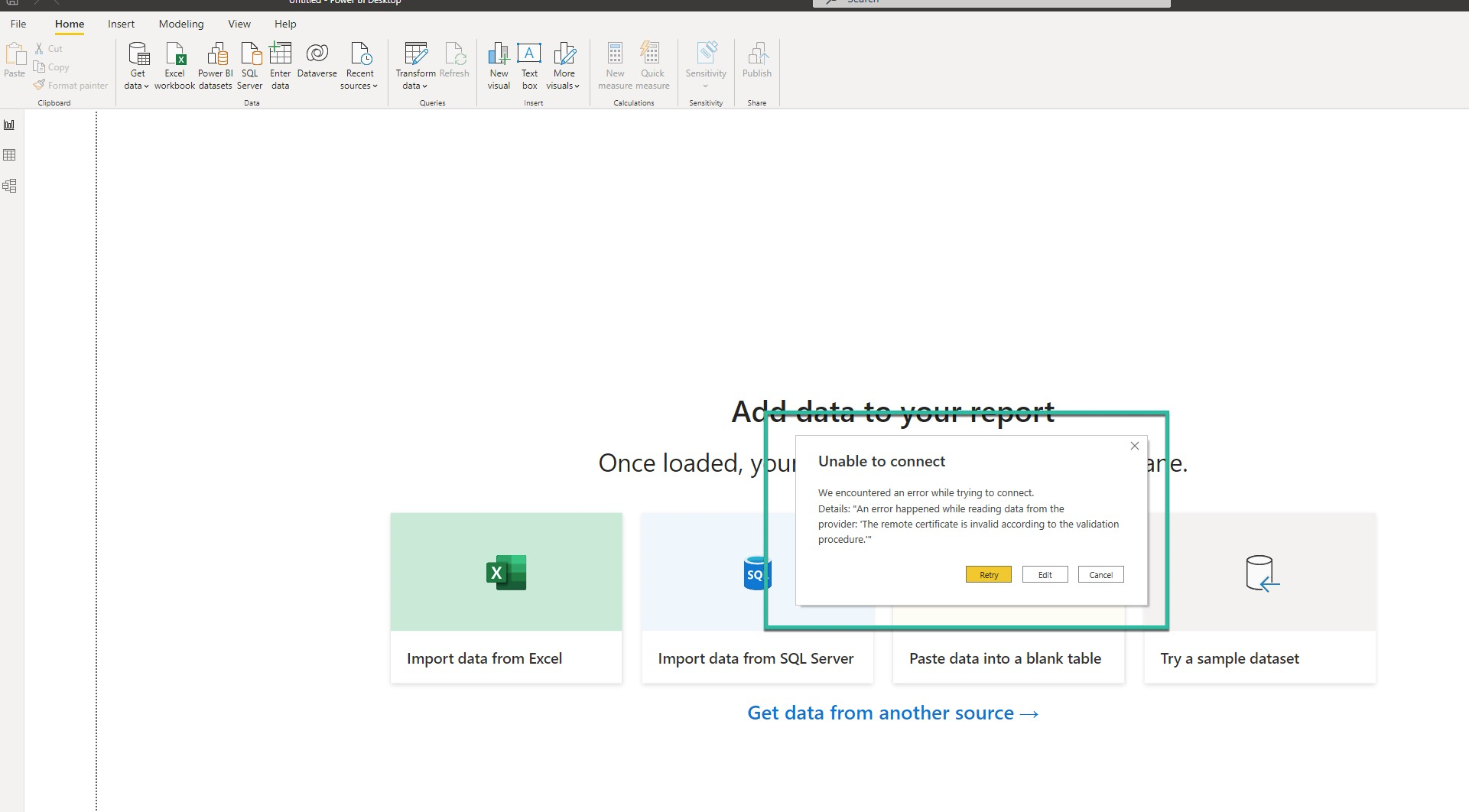This screenshot has height=812, width=1469.
Task: Click Get data from another source link
Action: point(893,713)
